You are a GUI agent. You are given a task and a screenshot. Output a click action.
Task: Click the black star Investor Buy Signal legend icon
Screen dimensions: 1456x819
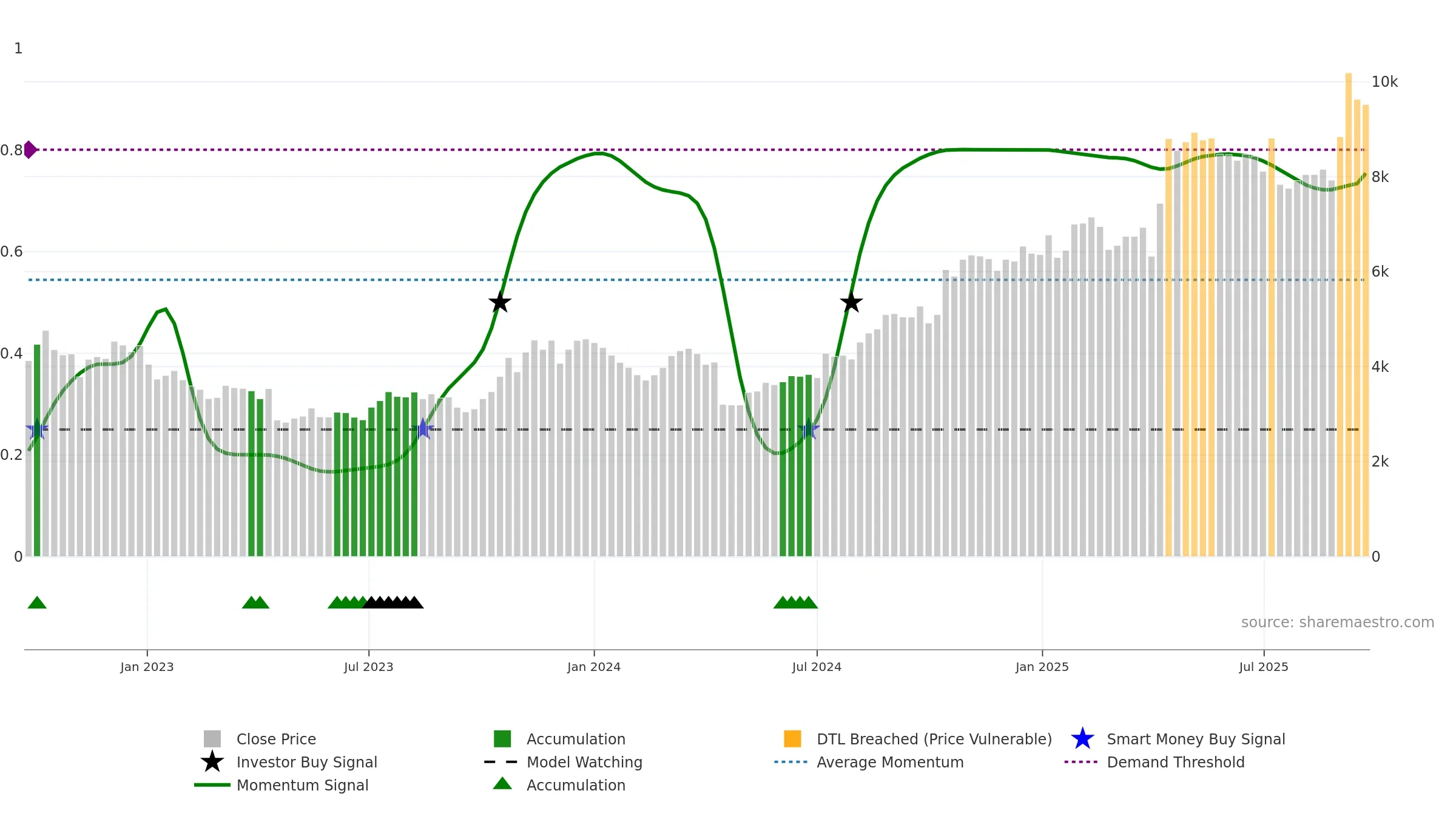(212, 762)
